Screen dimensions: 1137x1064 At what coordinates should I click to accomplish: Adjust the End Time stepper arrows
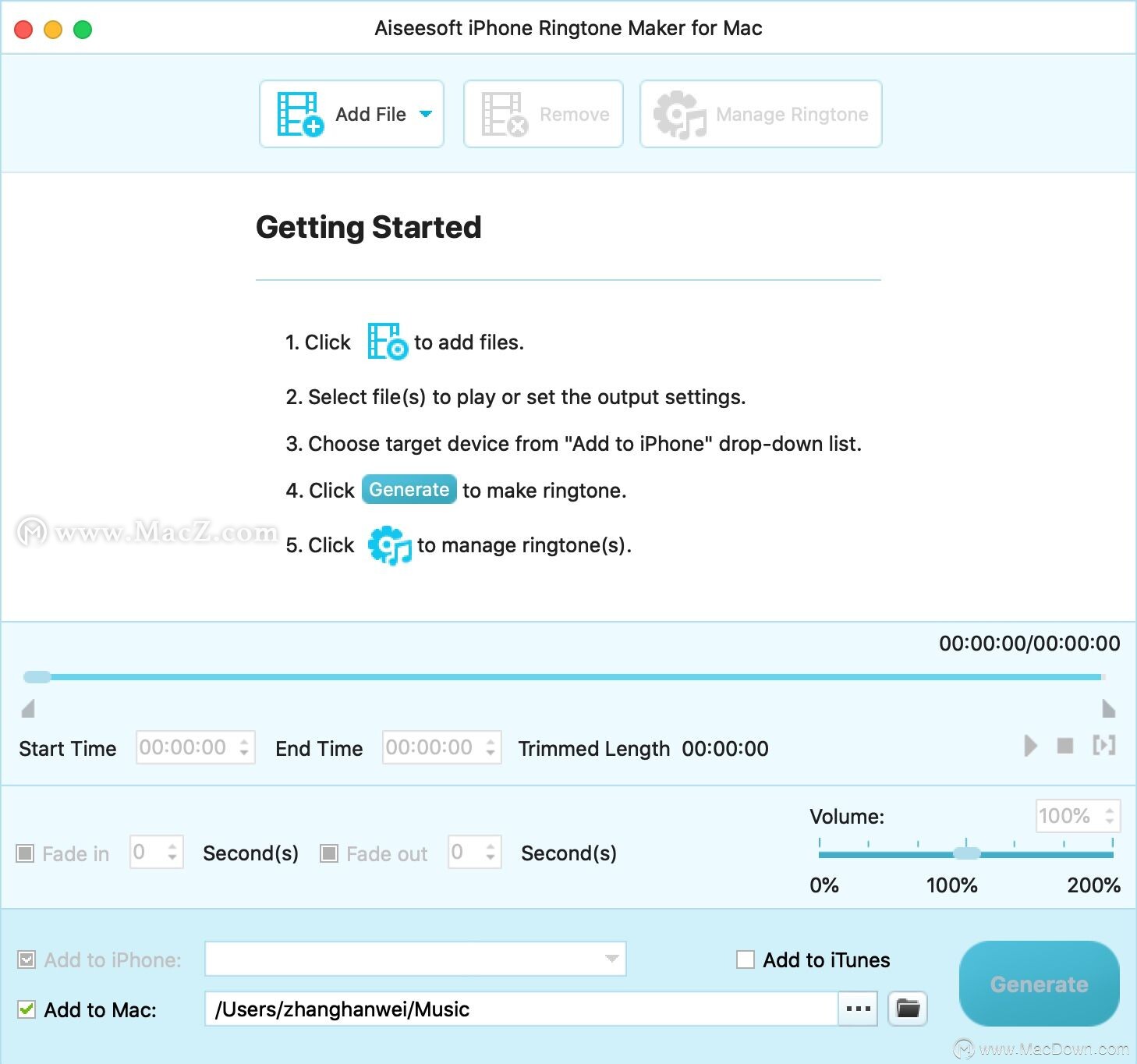491,747
